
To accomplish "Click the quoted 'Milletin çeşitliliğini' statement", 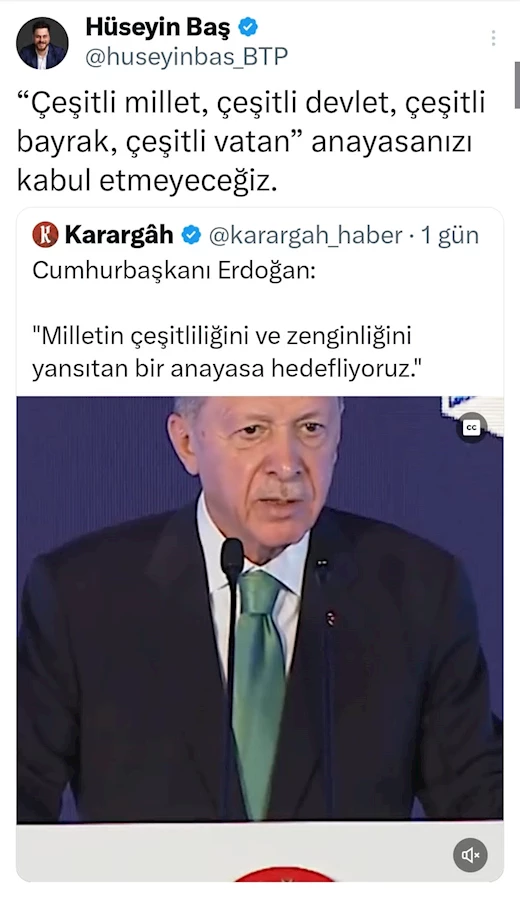I will pyautogui.click(x=224, y=352).
